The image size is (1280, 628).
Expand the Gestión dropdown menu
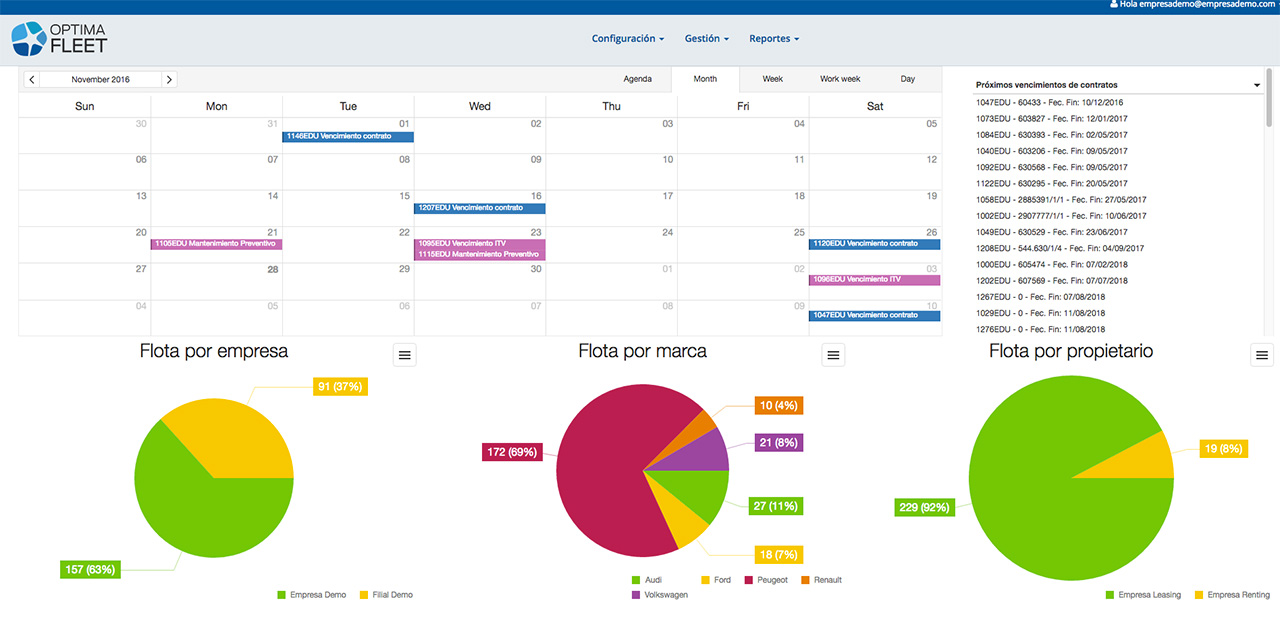click(x=706, y=39)
